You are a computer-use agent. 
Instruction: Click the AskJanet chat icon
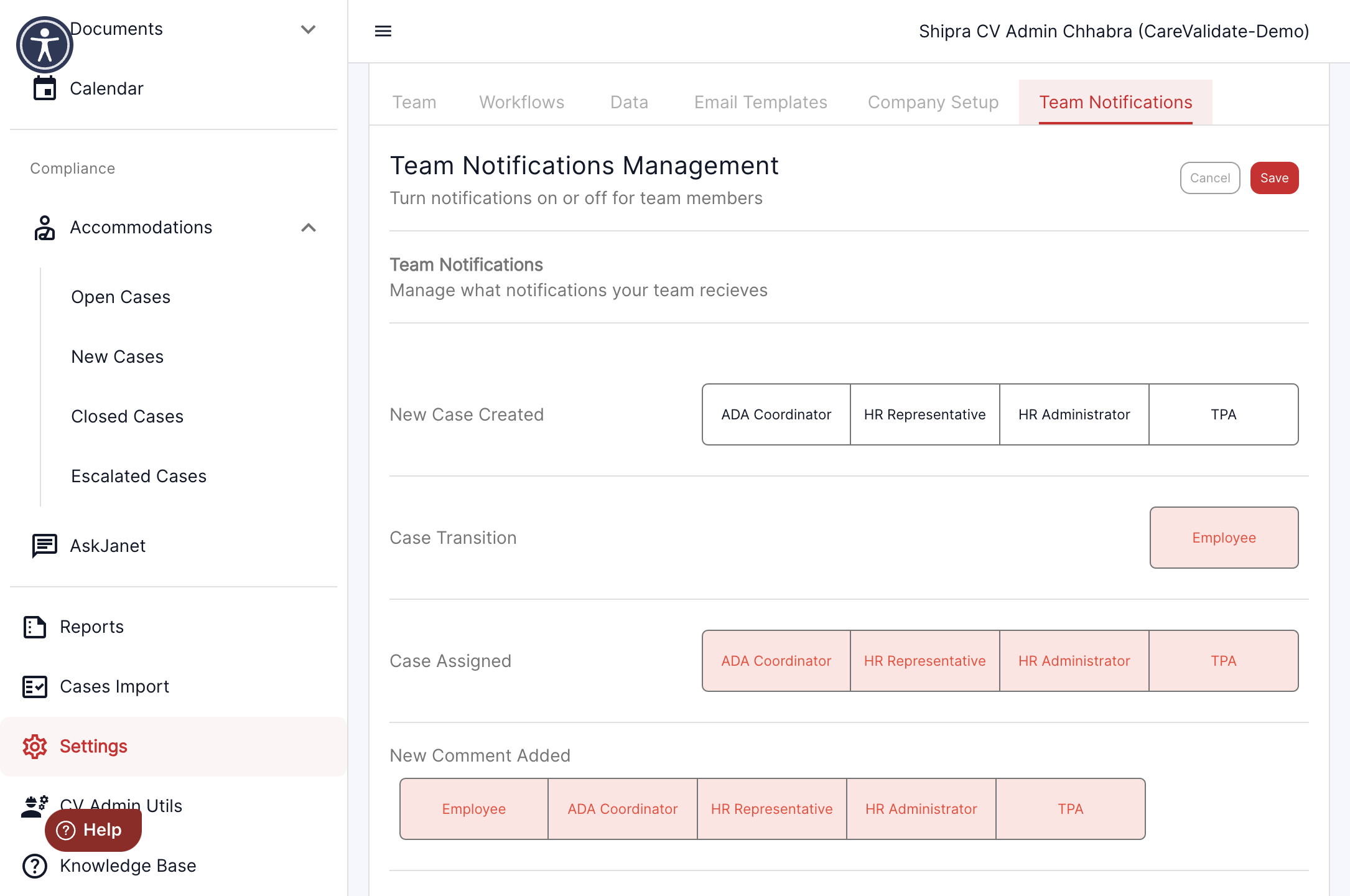[45, 546]
